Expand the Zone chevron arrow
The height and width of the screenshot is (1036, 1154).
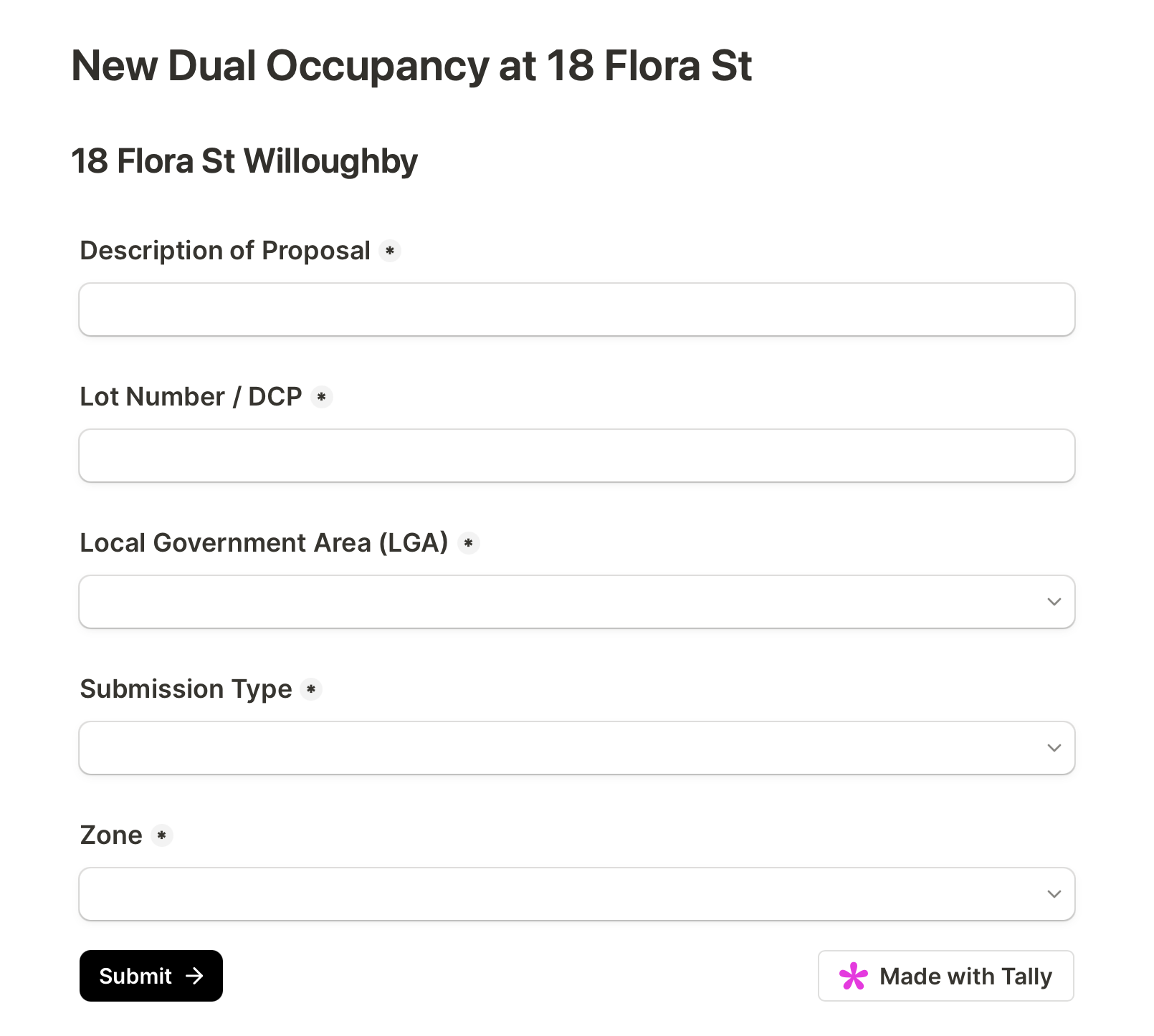[x=1054, y=894]
